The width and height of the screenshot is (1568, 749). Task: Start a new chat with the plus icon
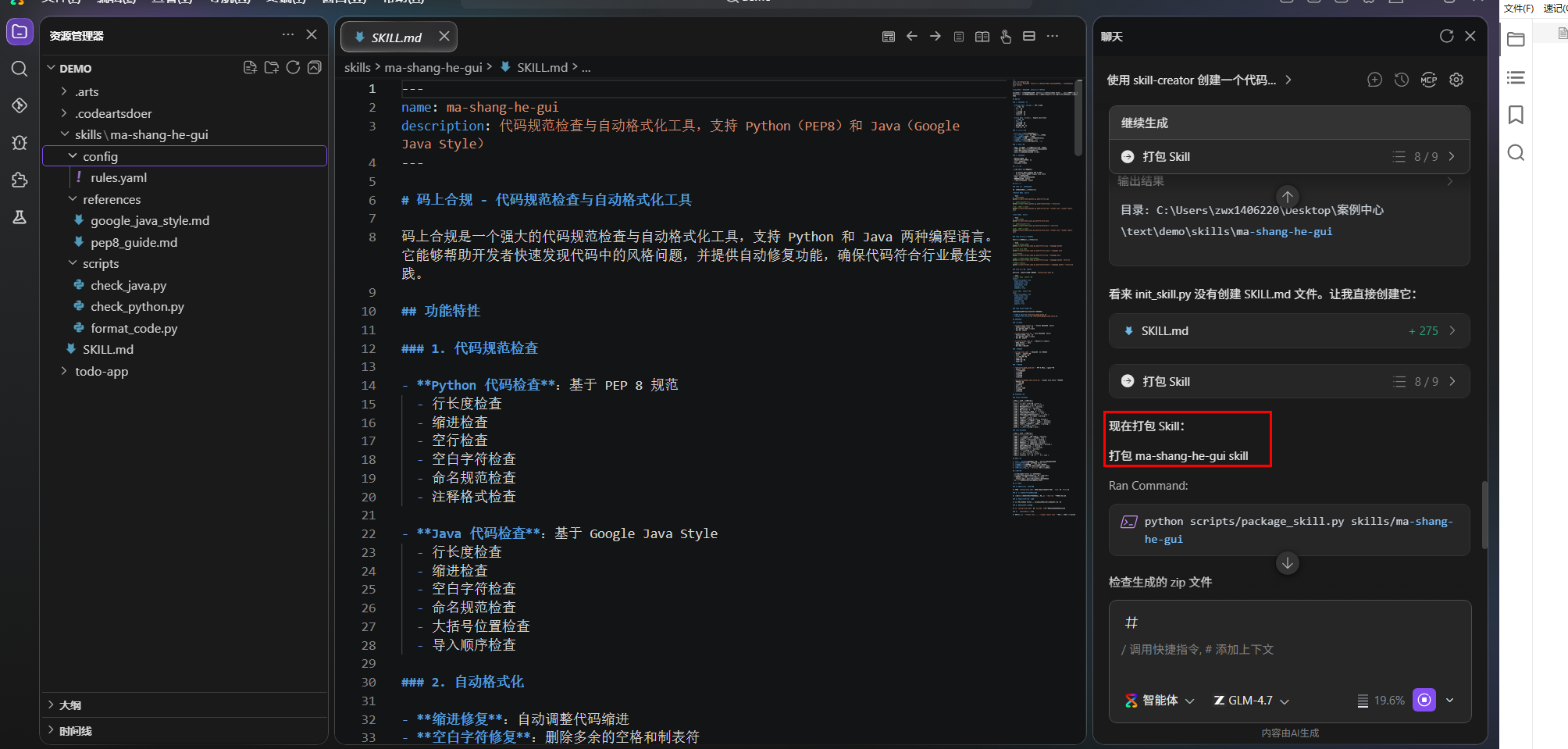1374,79
